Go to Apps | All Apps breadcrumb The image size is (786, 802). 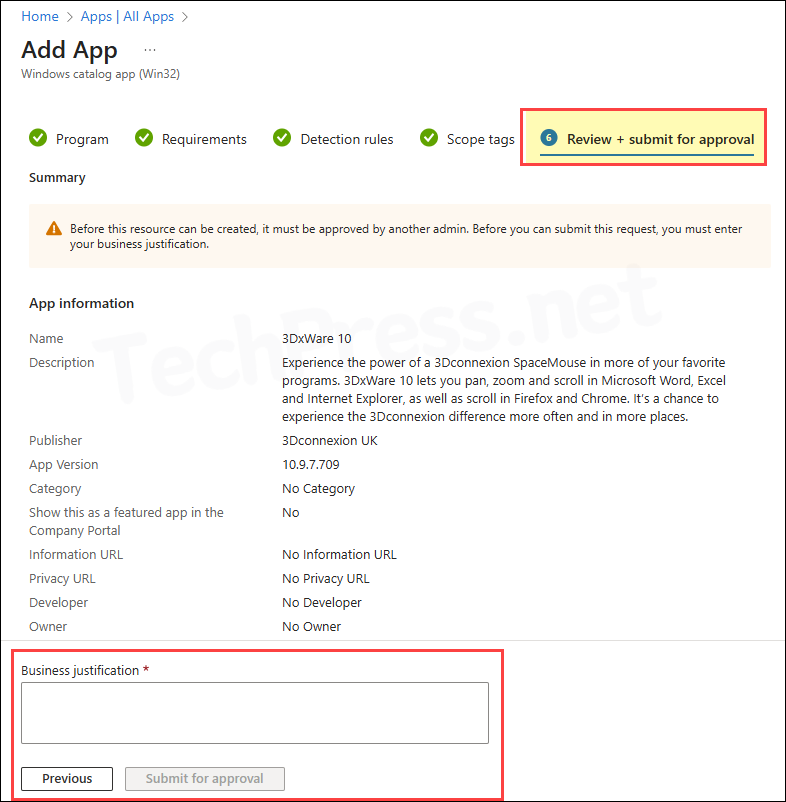click(x=127, y=16)
